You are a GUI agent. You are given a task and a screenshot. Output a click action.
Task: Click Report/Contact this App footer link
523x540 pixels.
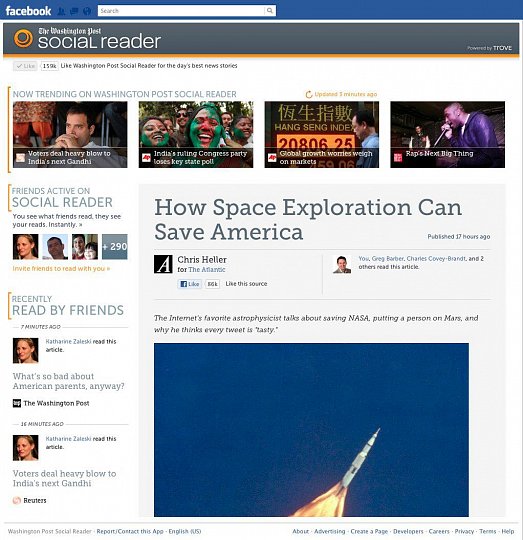click(x=130, y=531)
